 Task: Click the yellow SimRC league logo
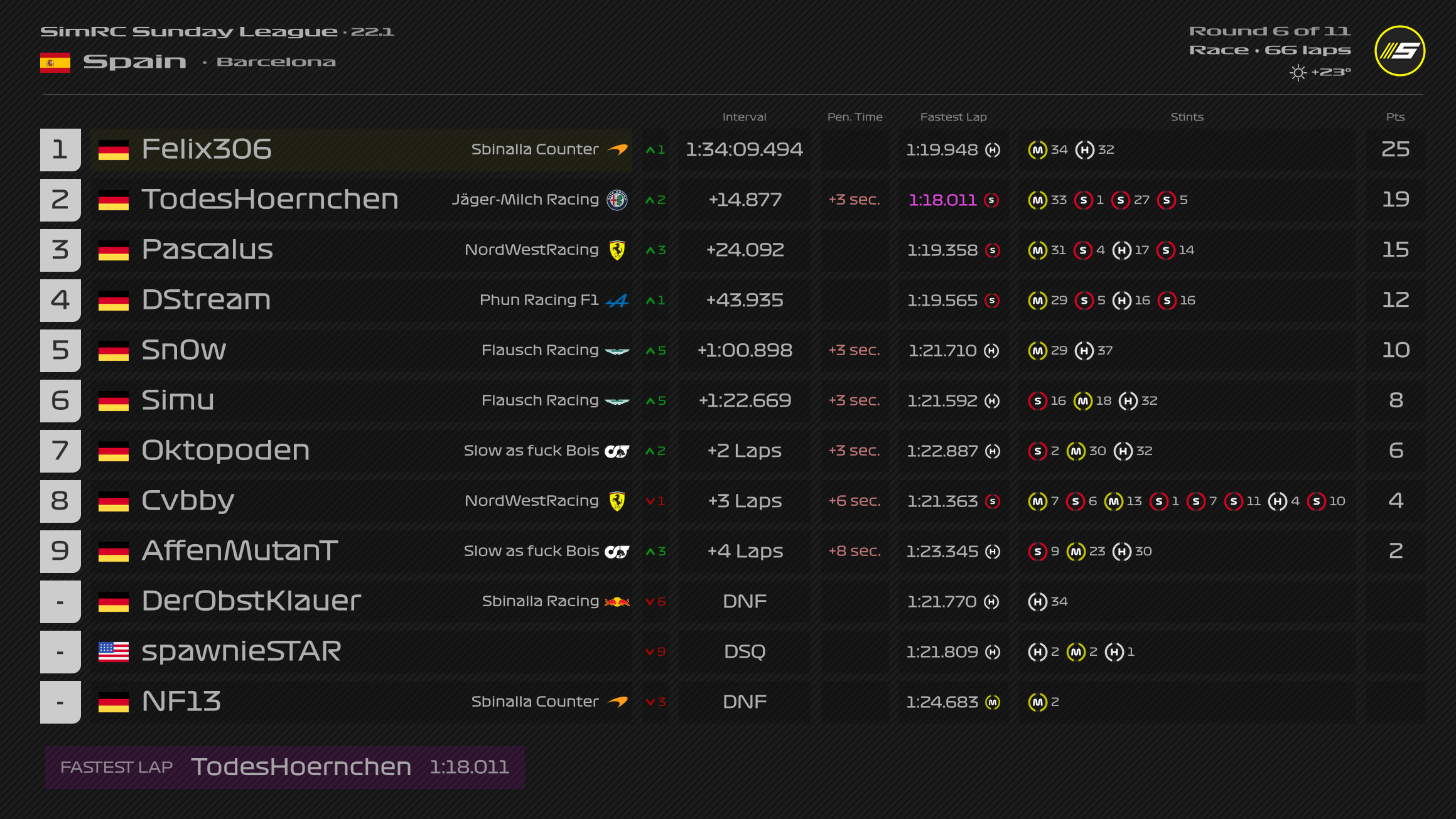[x=1399, y=51]
